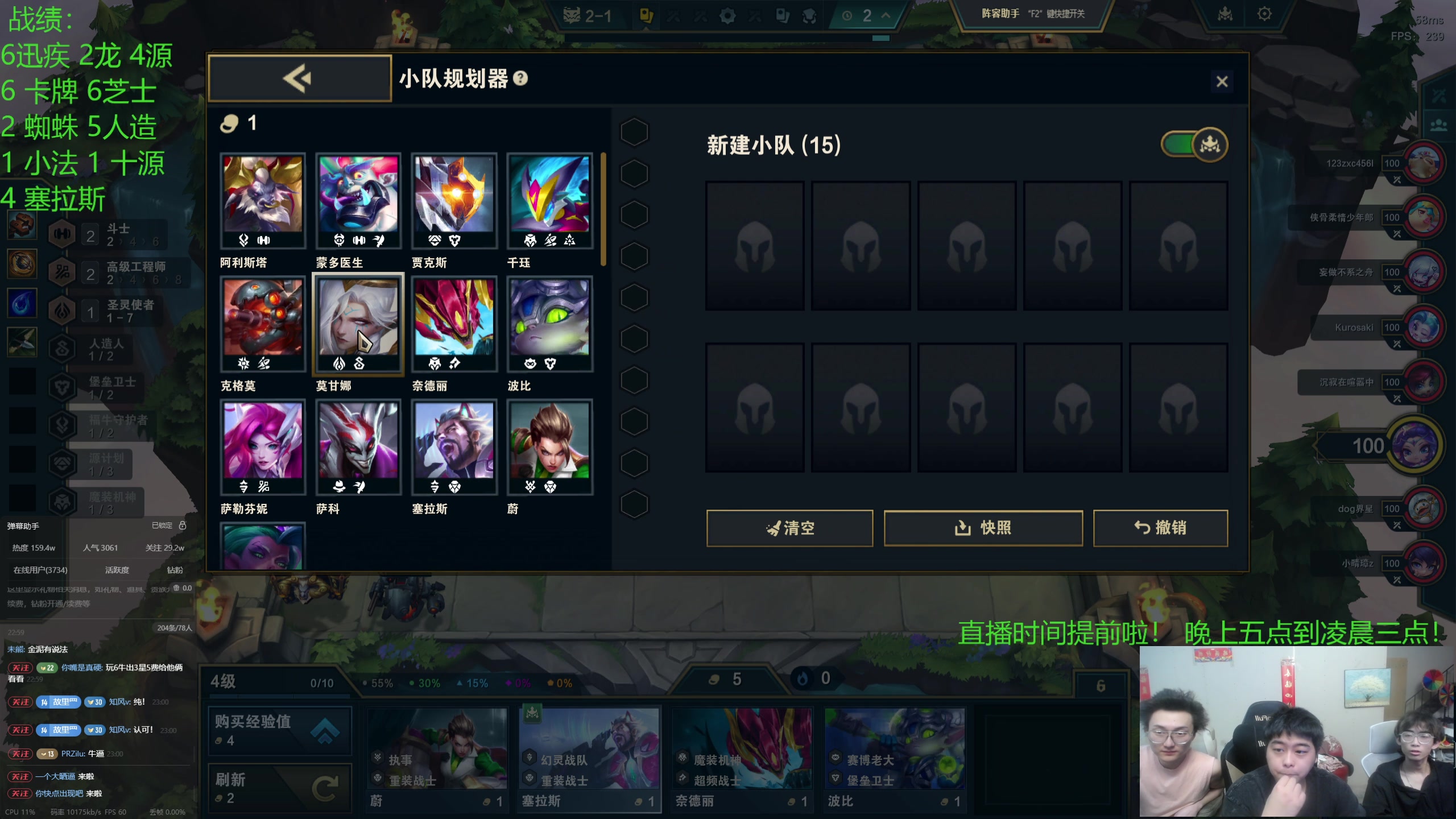Image resolution: width=1456 pixels, height=819 pixels.
Task: Expand the stage round chevron at top
Action: coord(886,15)
